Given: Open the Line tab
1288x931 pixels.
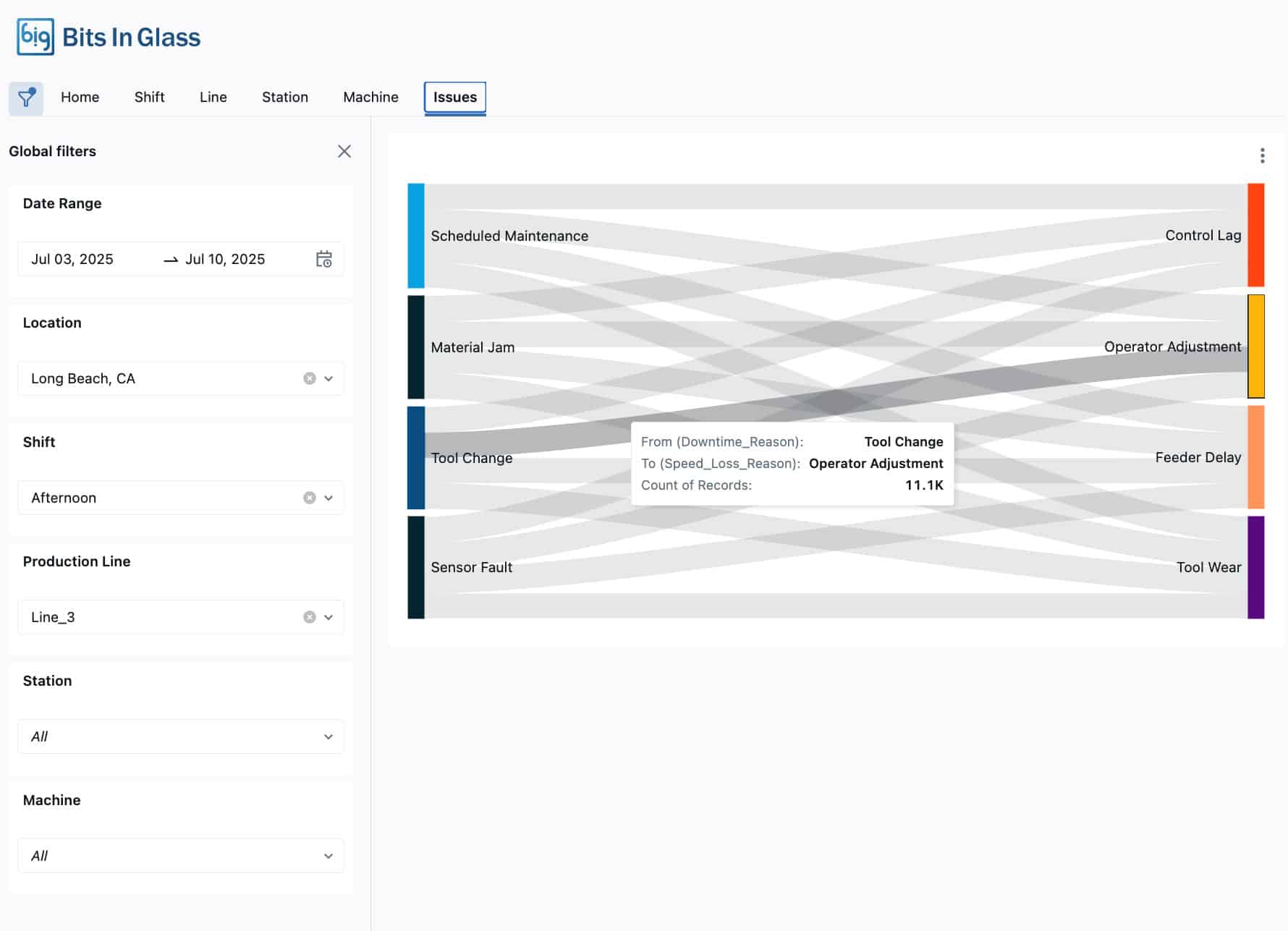Looking at the screenshot, I should click(213, 97).
